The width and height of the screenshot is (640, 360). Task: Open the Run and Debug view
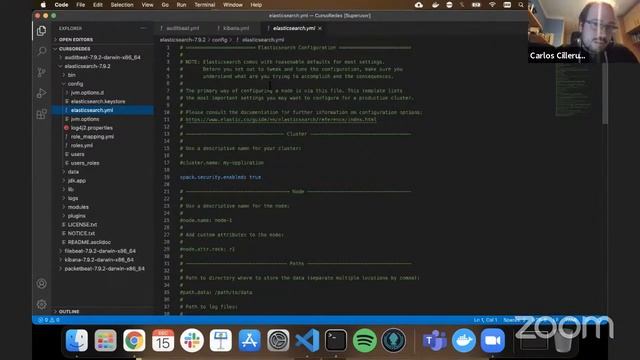click(x=41, y=93)
